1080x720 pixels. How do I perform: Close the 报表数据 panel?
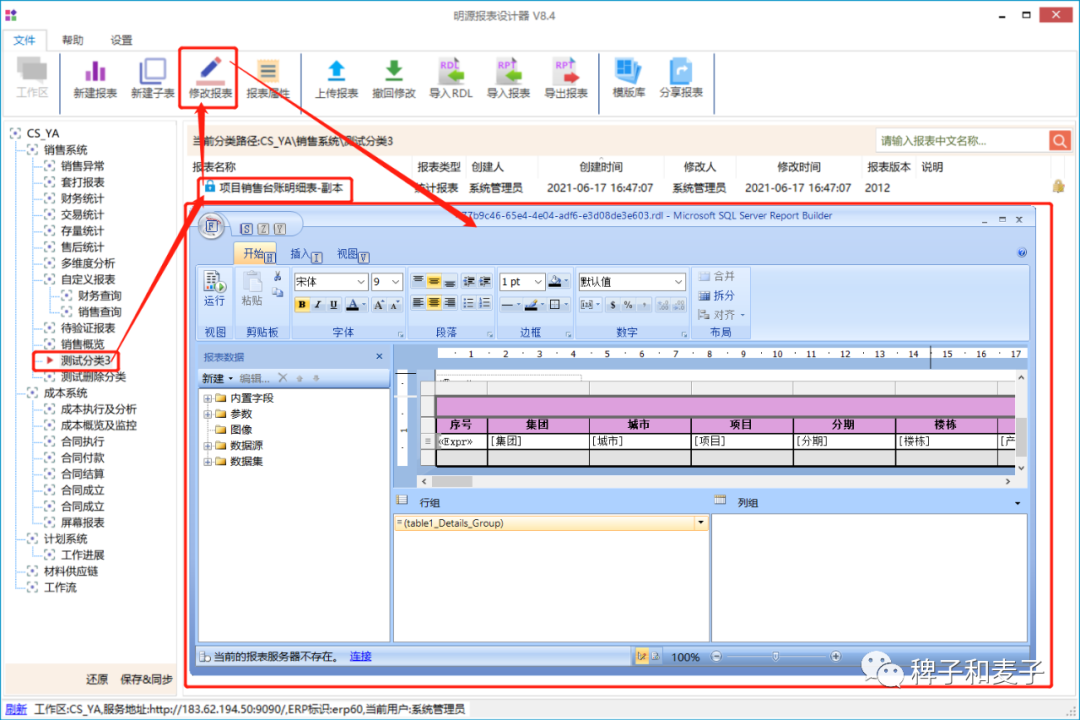coord(380,356)
